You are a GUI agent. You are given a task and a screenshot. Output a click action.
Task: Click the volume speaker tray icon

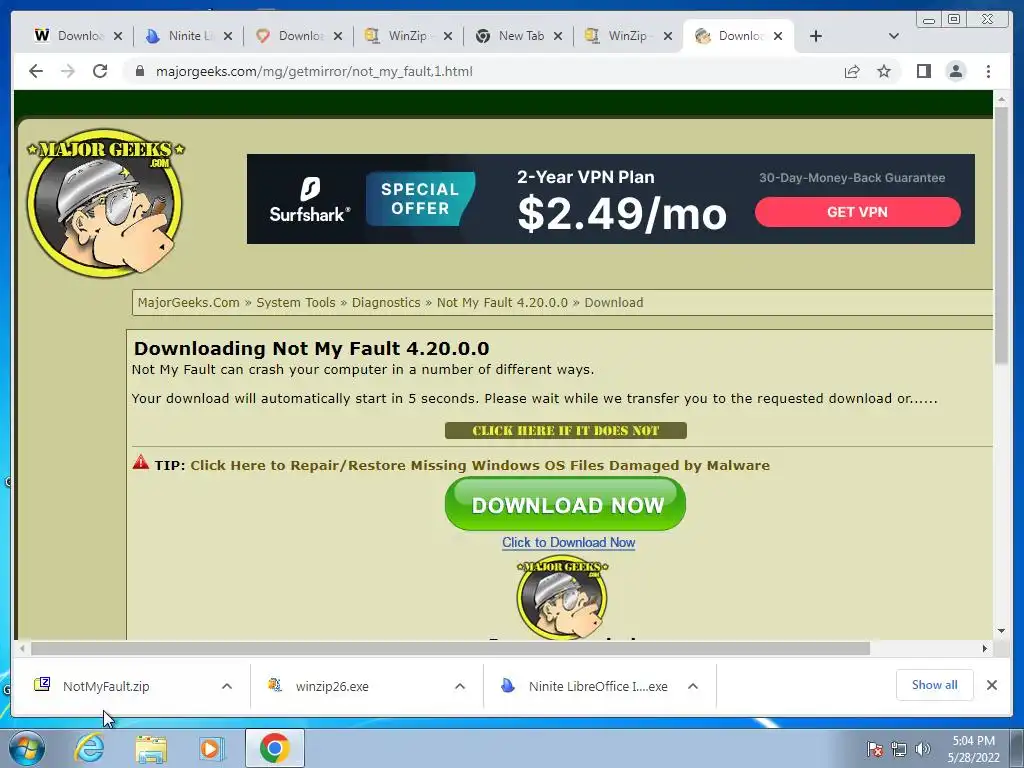click(923, 750)
